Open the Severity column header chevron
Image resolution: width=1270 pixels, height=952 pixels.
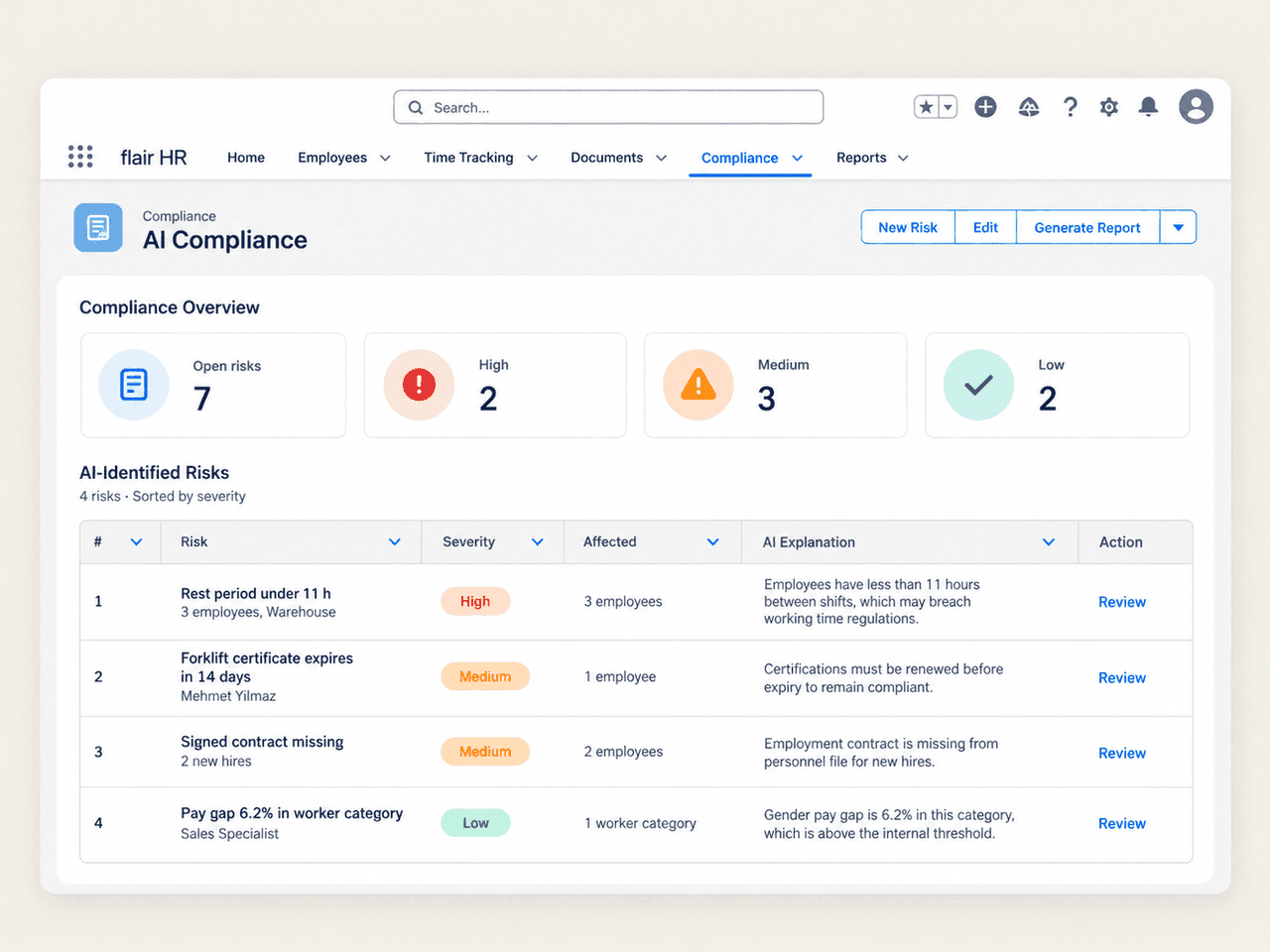[x=537, y=541]
